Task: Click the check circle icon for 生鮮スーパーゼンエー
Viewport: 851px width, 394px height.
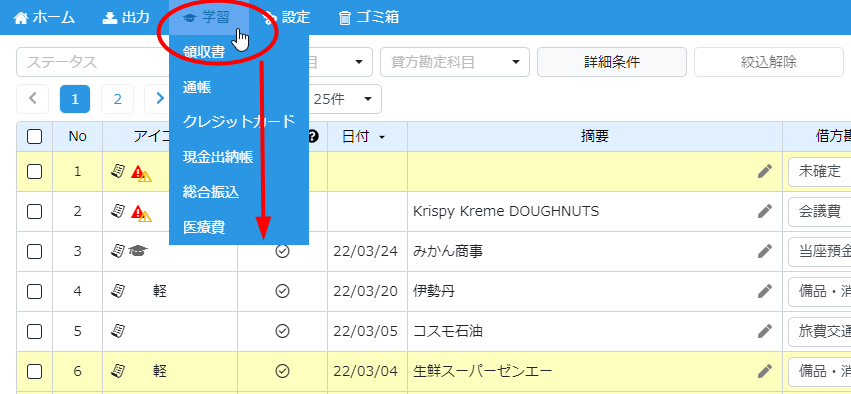Action: click(x=282, y=371)
